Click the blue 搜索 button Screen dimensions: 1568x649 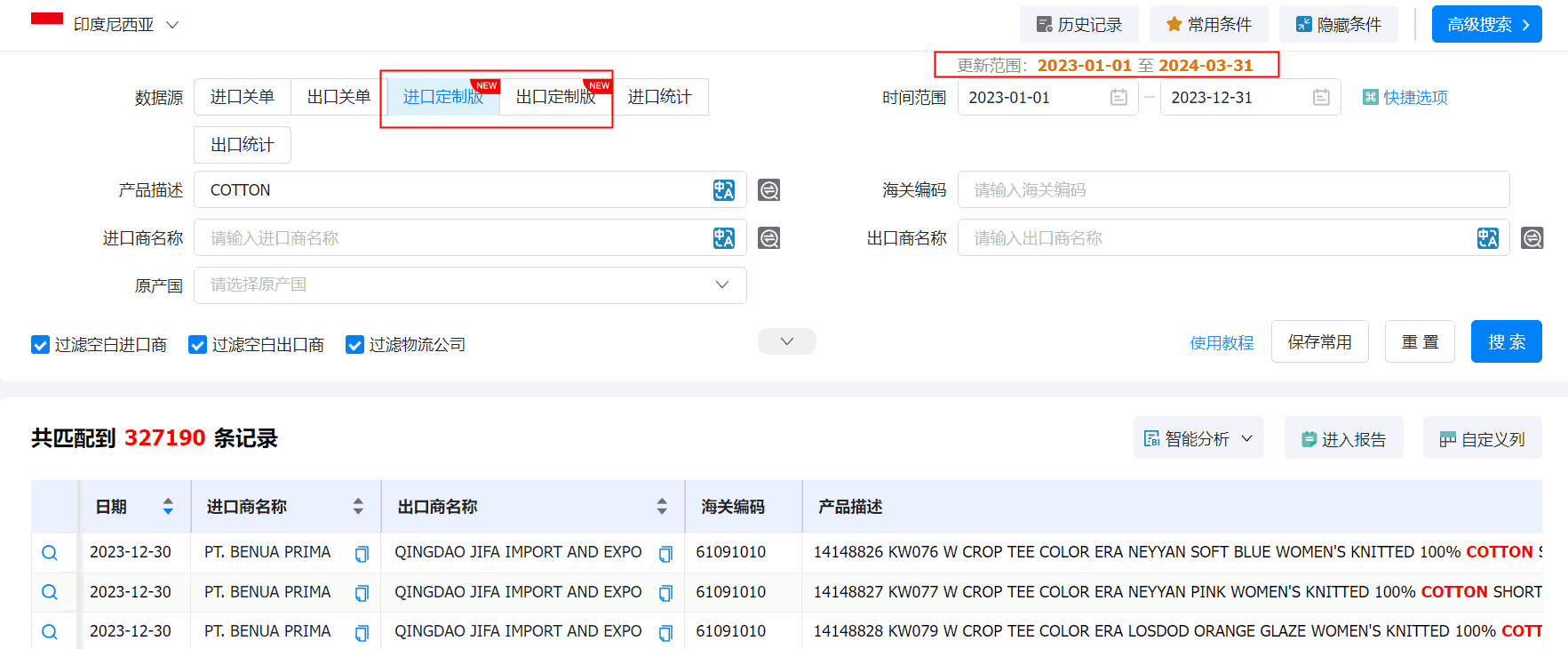(1506, 342)
